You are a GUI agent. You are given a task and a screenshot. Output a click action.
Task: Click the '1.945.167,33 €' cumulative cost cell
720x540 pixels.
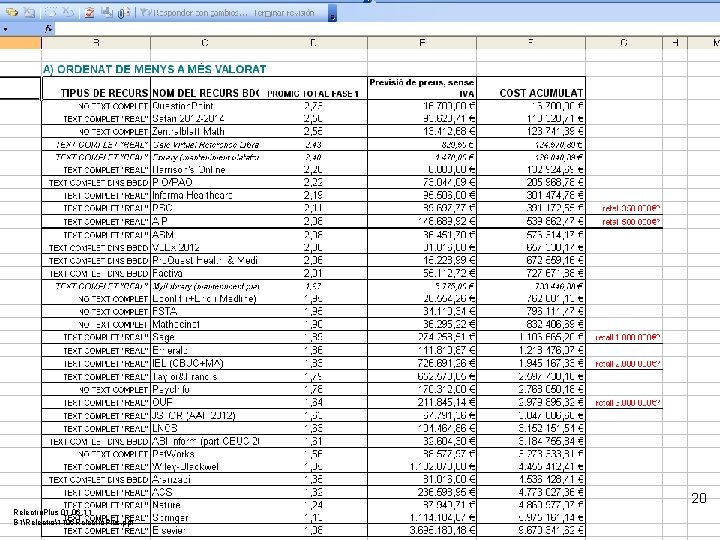[531, 363]
